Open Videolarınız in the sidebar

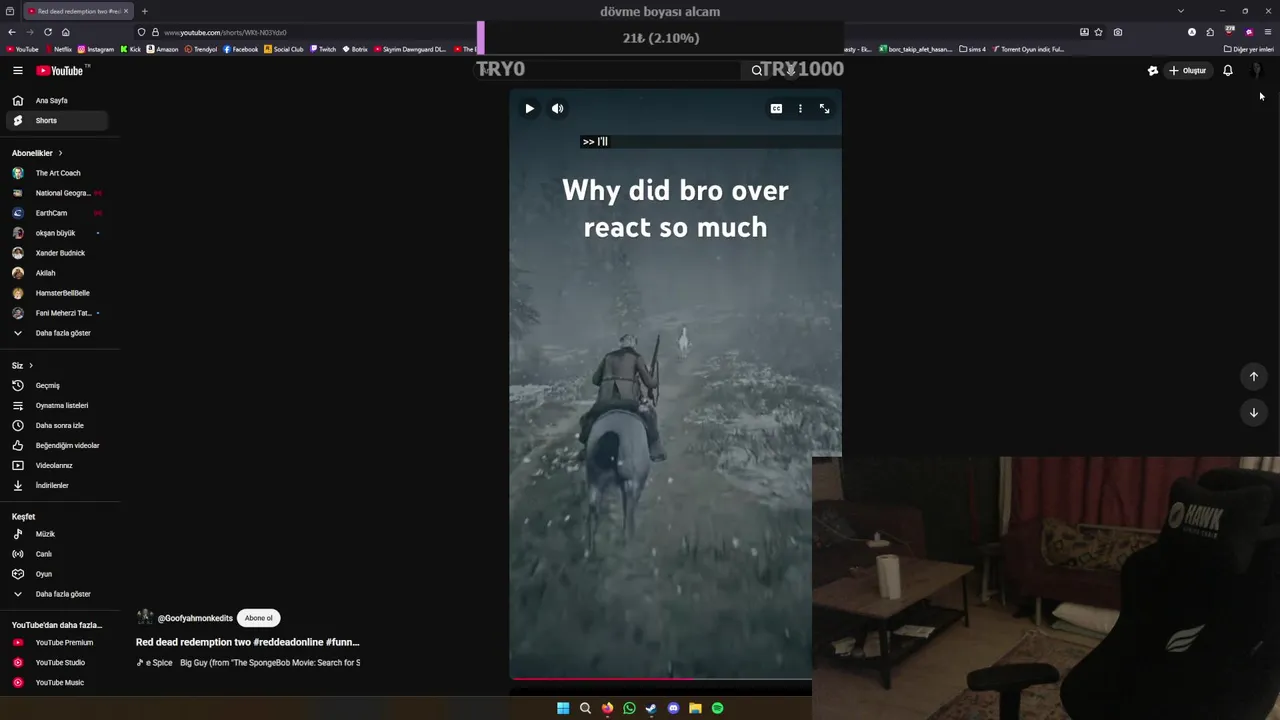pyautogui.click(x=57, y=465)
